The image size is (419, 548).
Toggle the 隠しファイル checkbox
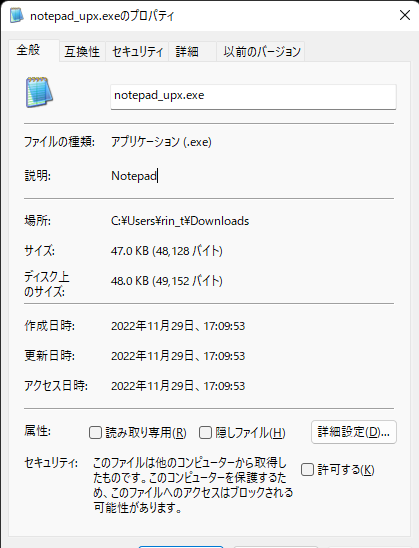tap(205, 432)
